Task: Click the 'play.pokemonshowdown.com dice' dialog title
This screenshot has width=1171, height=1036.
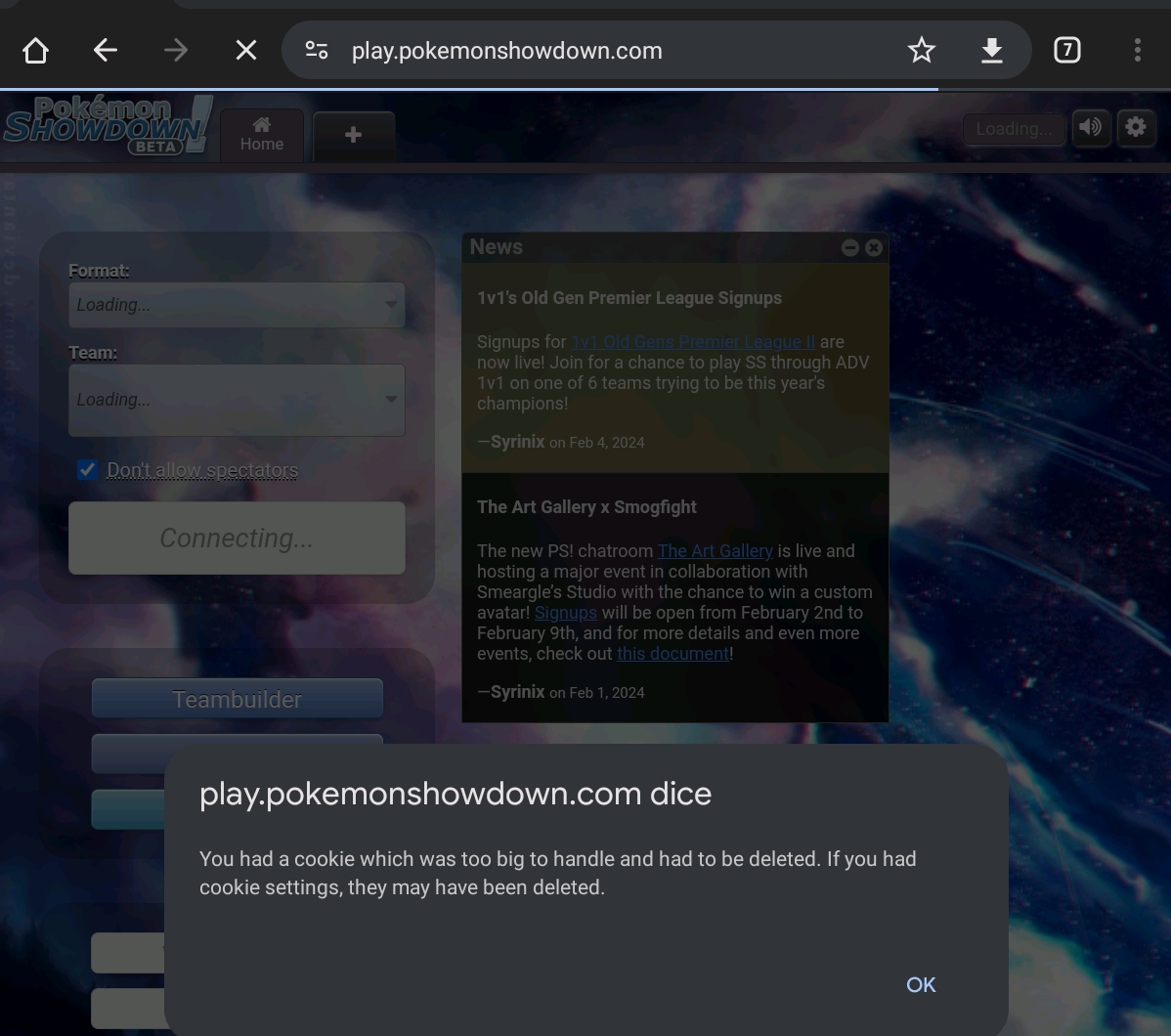Action: pos(455,794)
